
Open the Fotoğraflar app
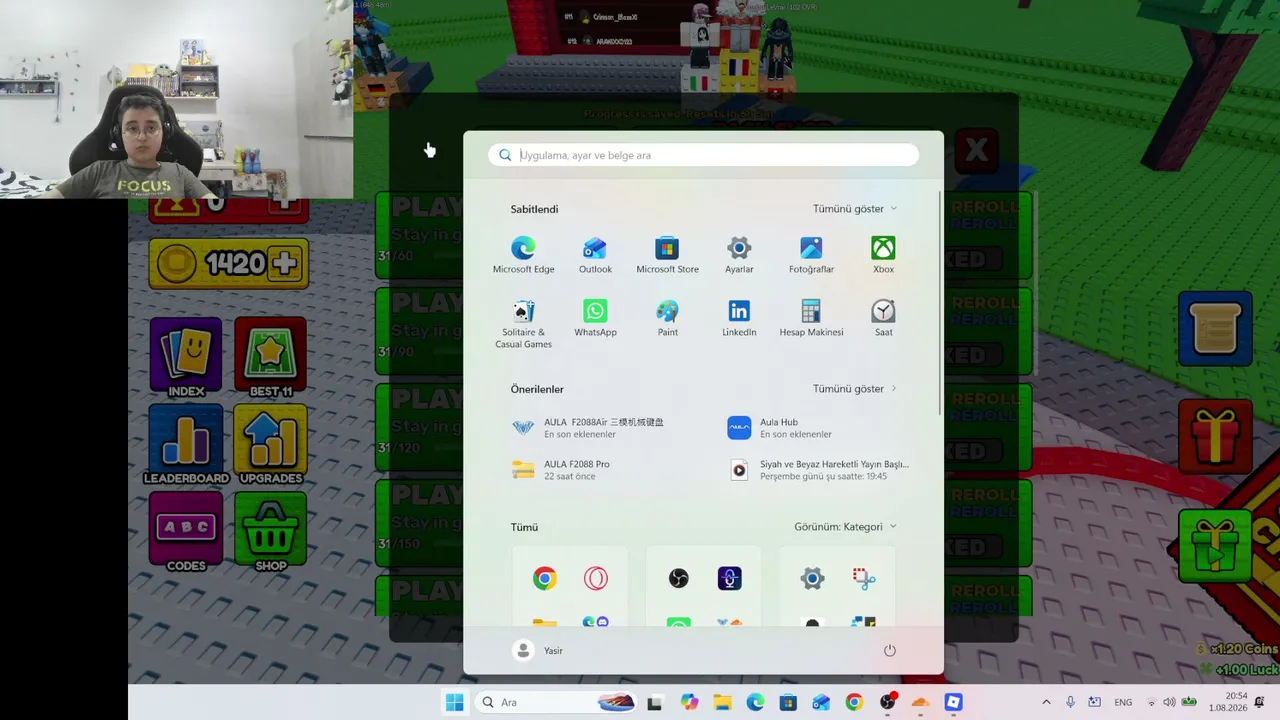click(x=811, y=255)
